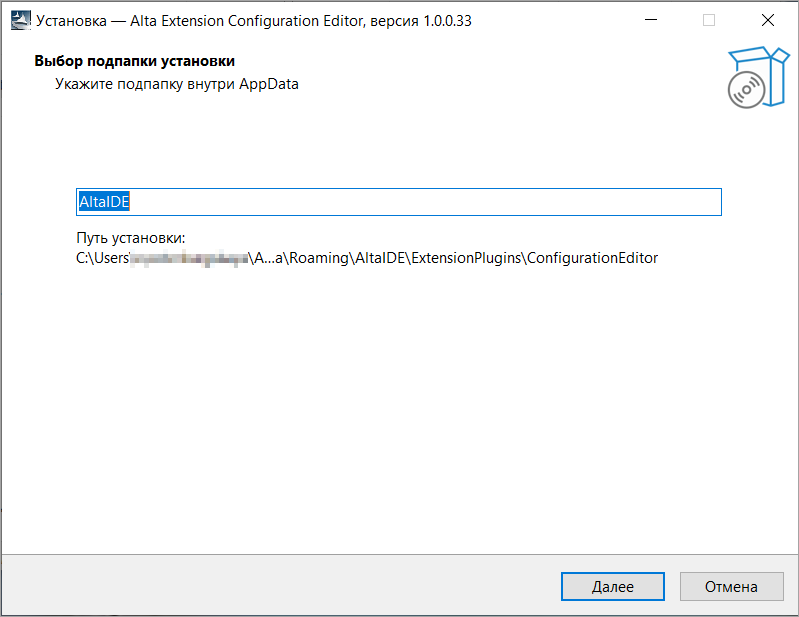This screenshot has width=799, height=617.
Task: Click the subtitle "Укажите подпапку внутри AppData"
Action: (177, 84)
